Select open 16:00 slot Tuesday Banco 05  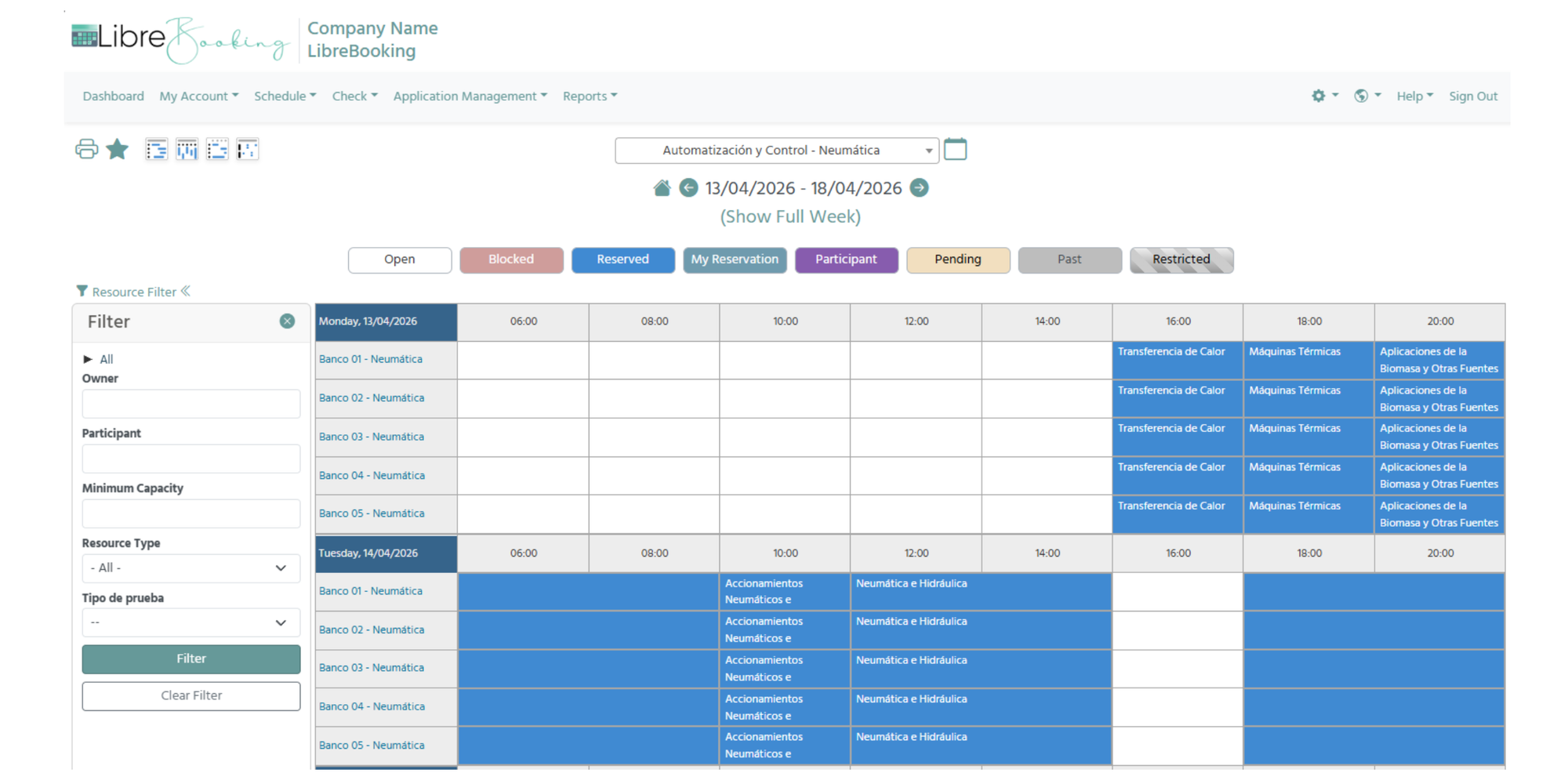[1178, 746]
